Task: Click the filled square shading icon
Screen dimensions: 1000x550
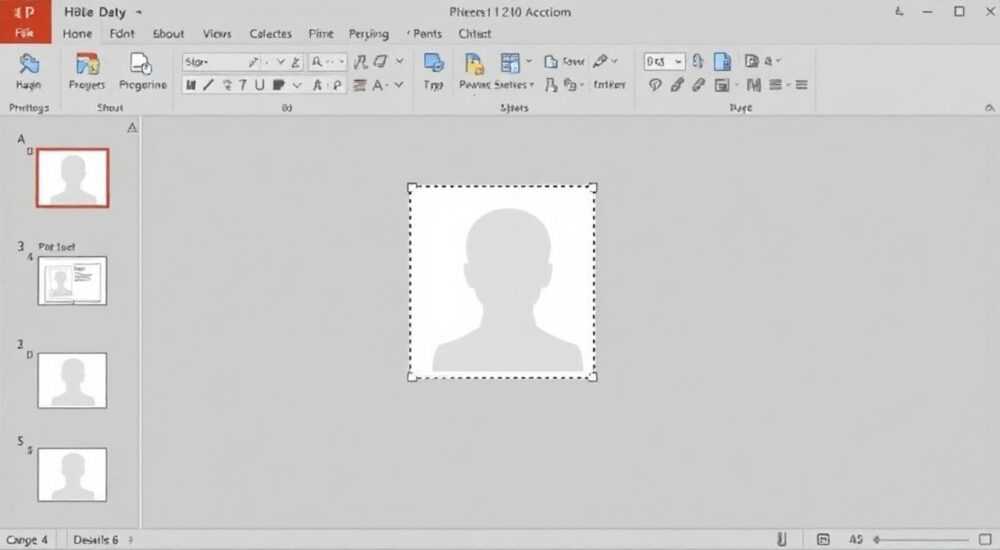Action: tap(278, 85)
